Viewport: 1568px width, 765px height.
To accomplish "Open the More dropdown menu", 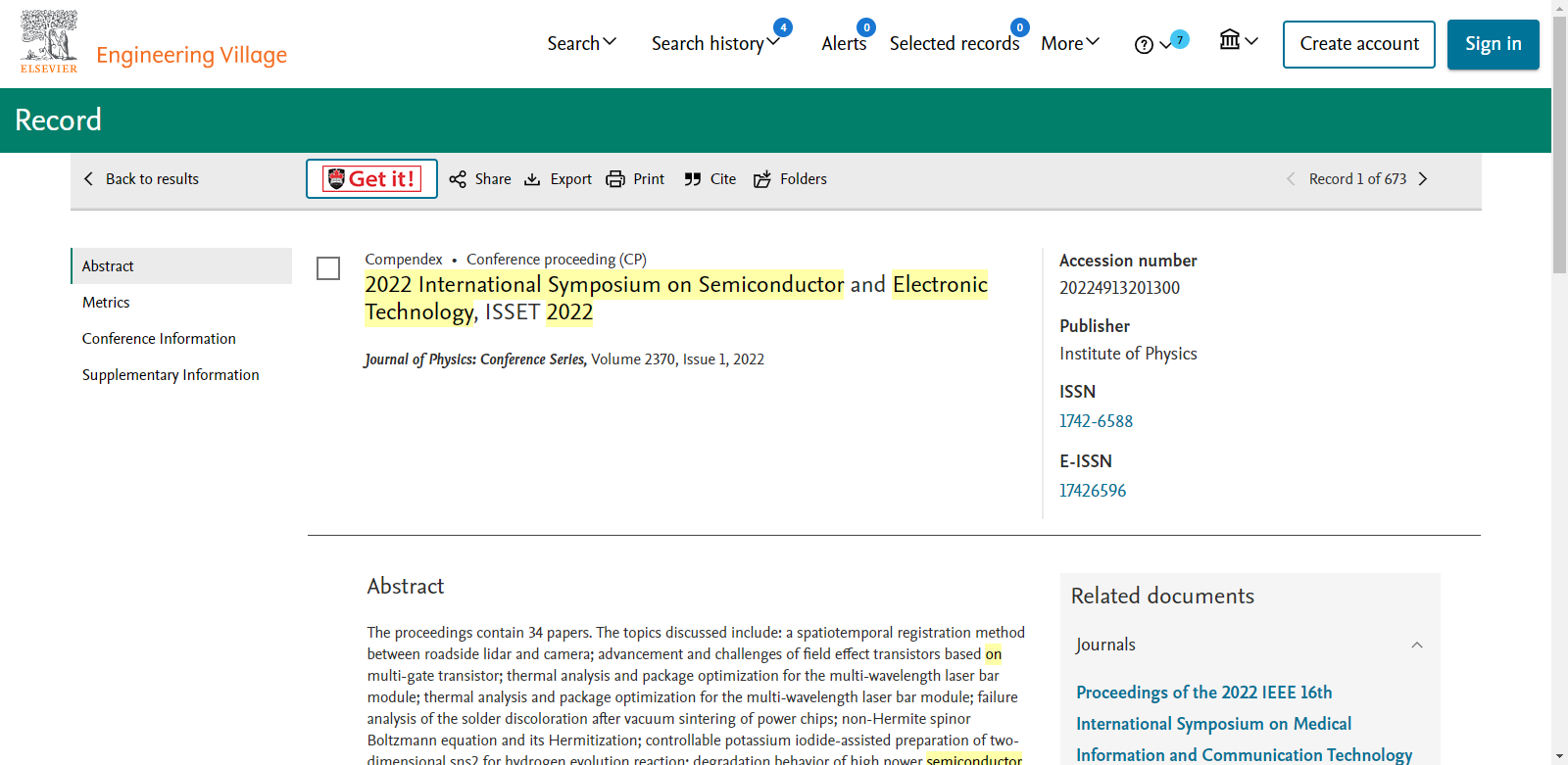I will pyautogui.click(x=1070, y=43).
